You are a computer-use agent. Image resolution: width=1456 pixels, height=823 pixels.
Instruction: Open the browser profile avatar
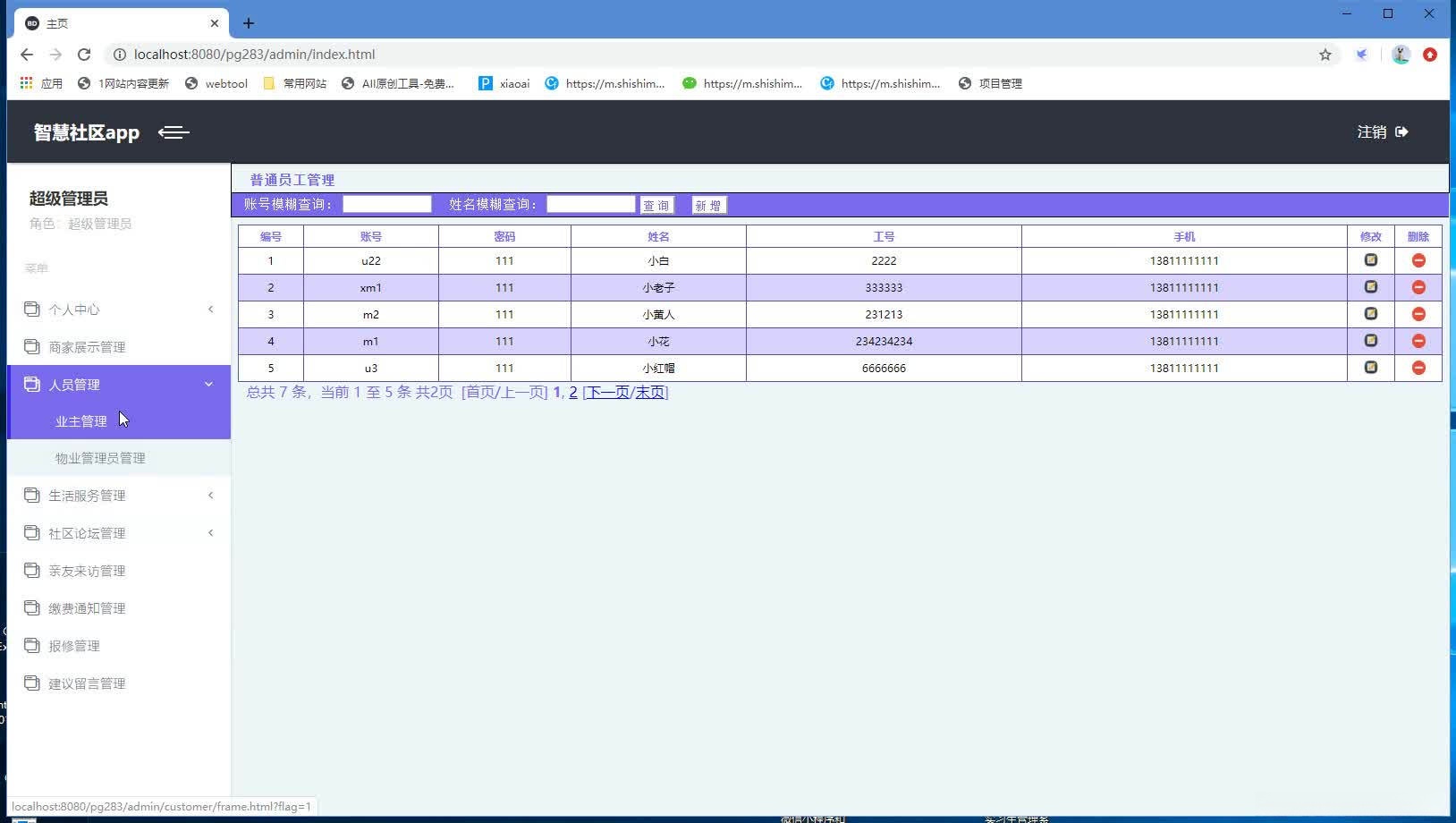(1401, 55)
